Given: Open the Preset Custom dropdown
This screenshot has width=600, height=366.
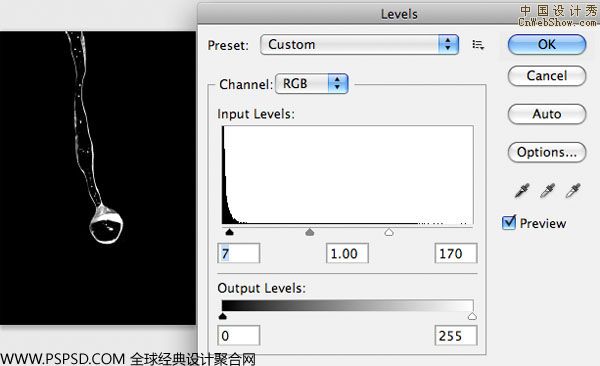Looking at the screenshot, I should click(359, 44).
